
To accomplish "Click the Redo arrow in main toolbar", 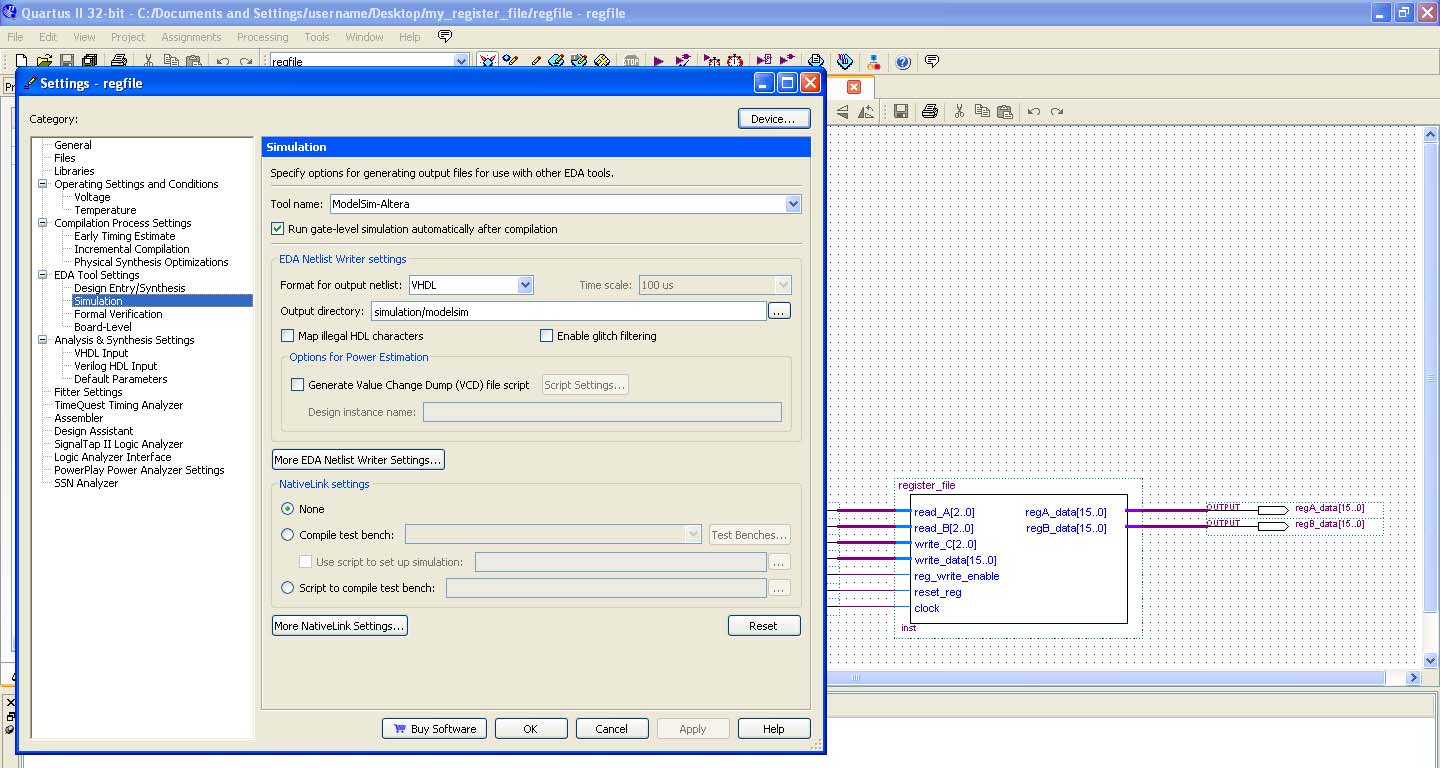I will coord(245,62).
